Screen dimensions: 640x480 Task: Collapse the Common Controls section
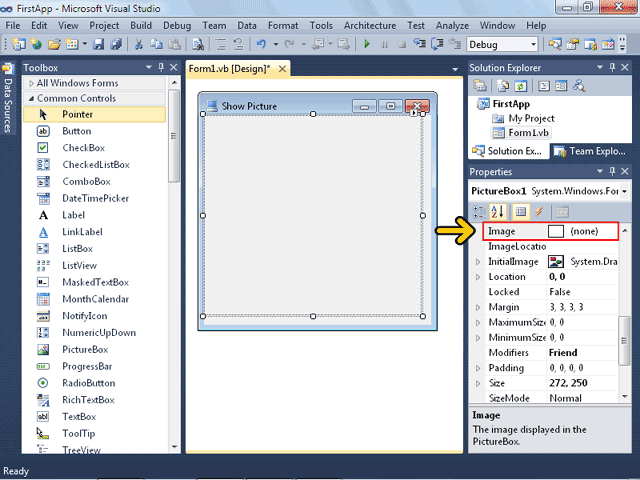pos(31,99)
